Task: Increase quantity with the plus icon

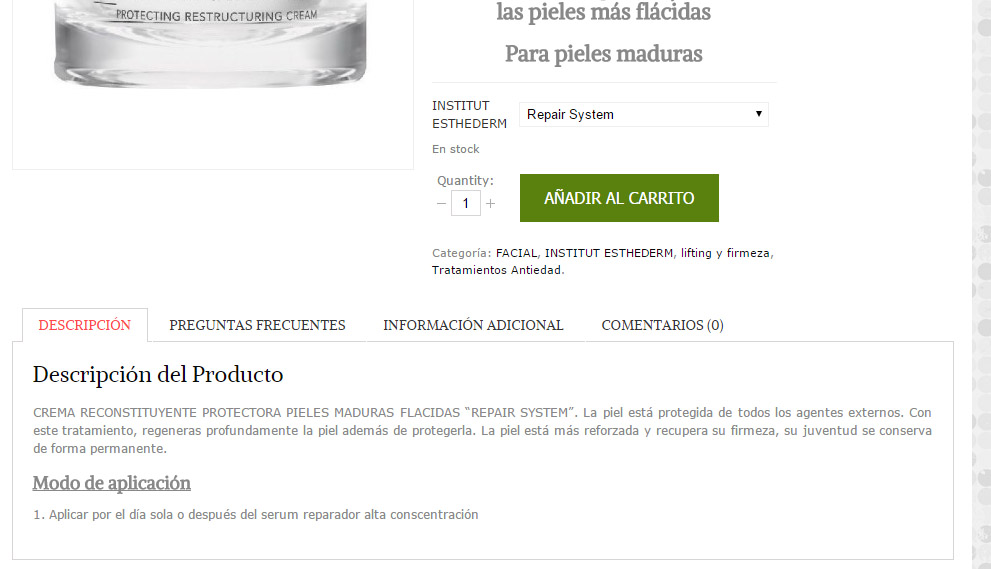Action: point(490,204)
